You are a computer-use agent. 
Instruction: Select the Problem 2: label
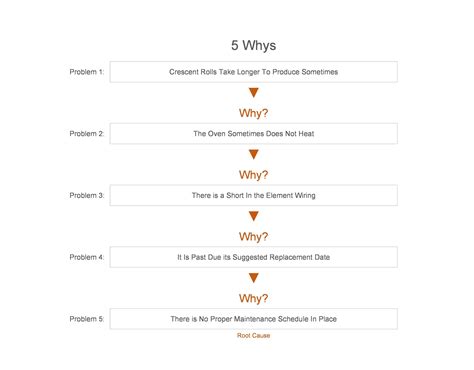tap(87, 134)
